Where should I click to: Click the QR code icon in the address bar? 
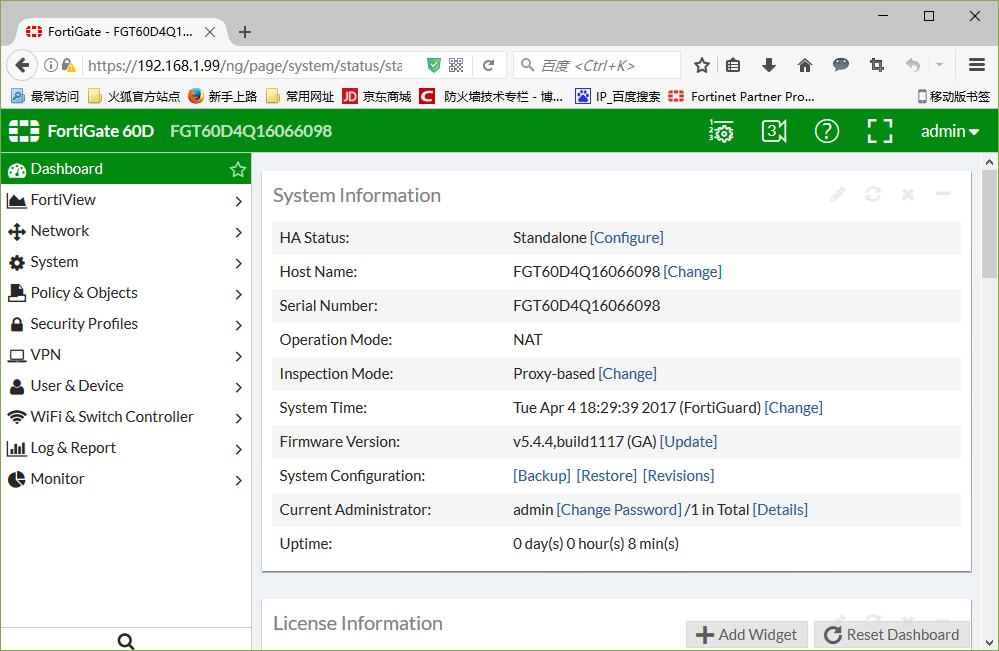pyautogui.click(x=456, y=65)
